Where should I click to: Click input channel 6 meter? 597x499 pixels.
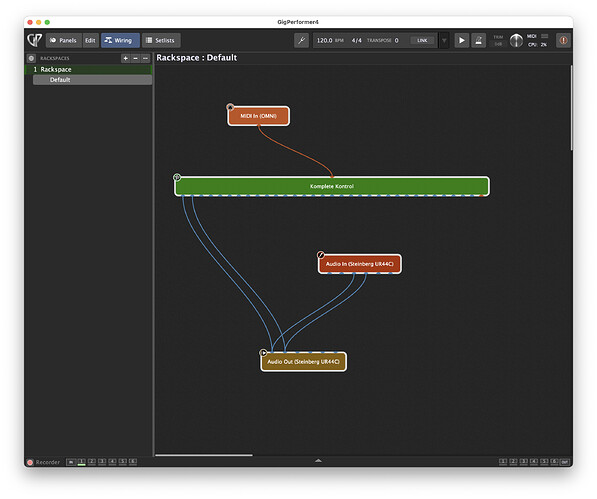[x=133, y=462]
